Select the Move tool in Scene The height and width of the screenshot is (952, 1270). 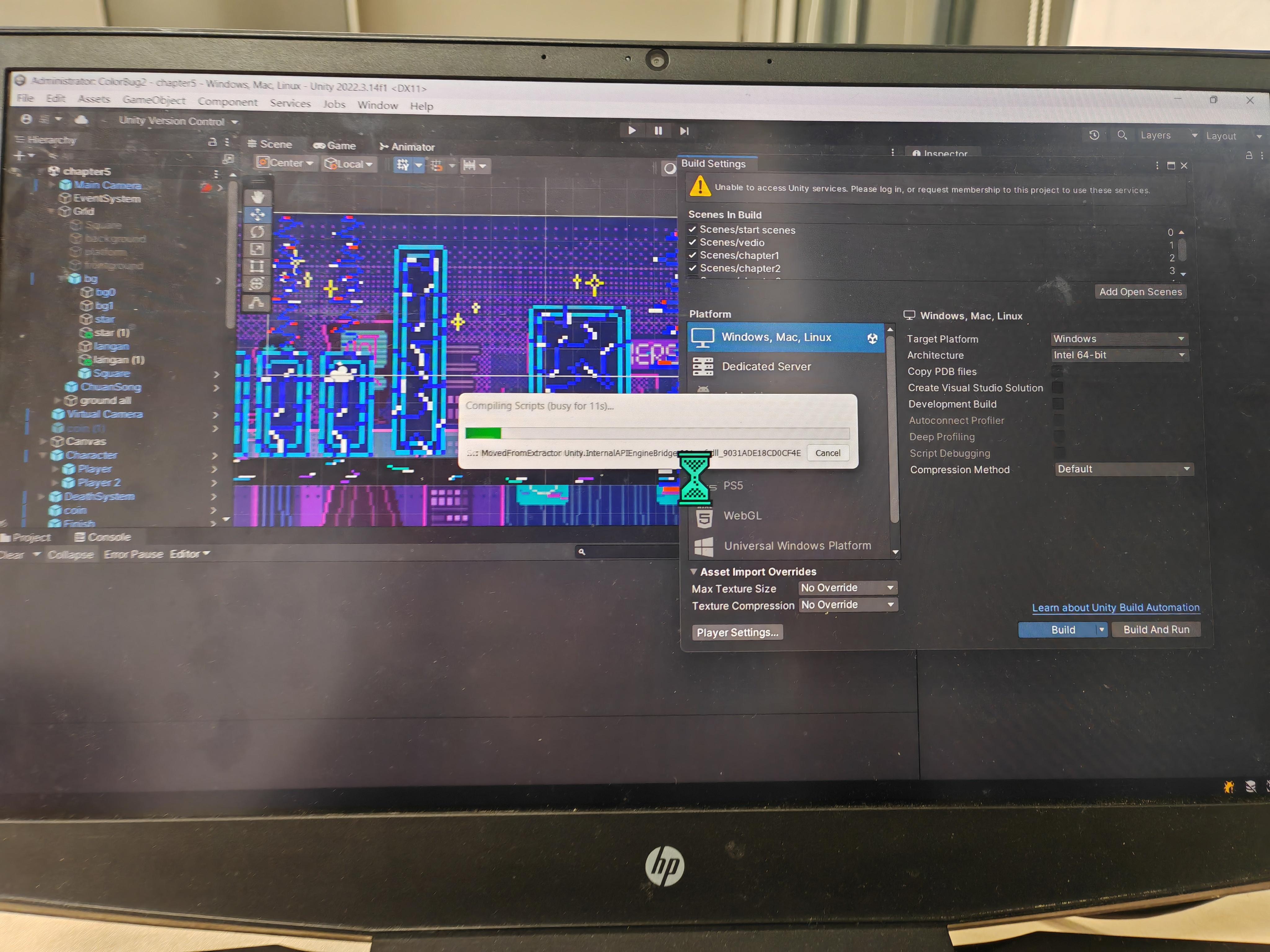(x=257, y=215)
